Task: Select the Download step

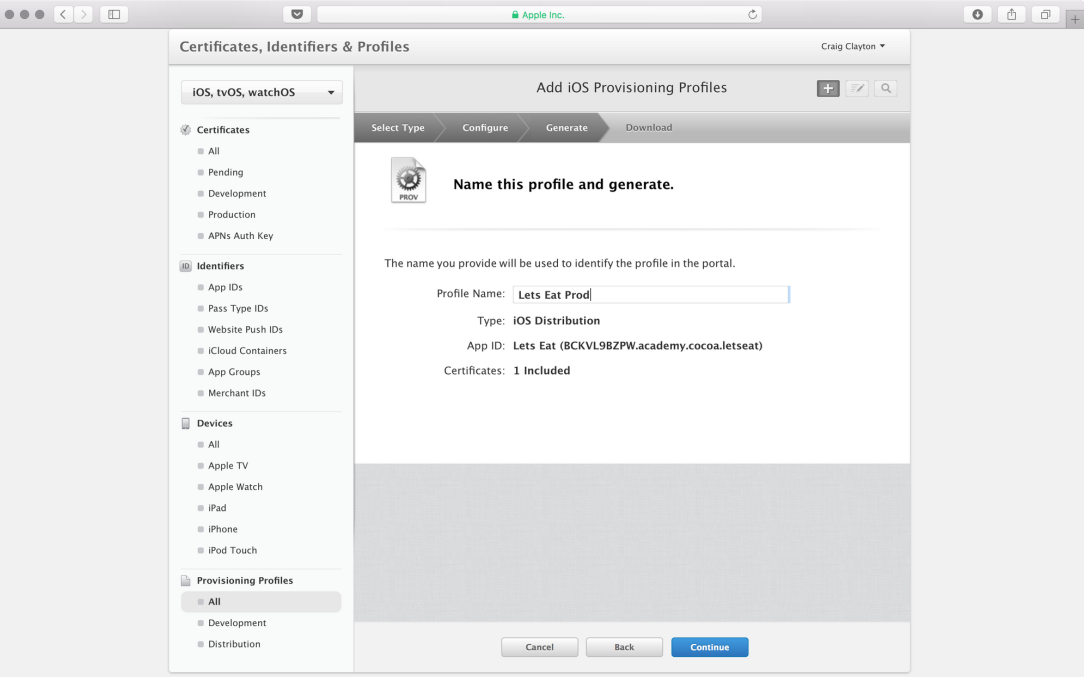Action: coord(649,128)
